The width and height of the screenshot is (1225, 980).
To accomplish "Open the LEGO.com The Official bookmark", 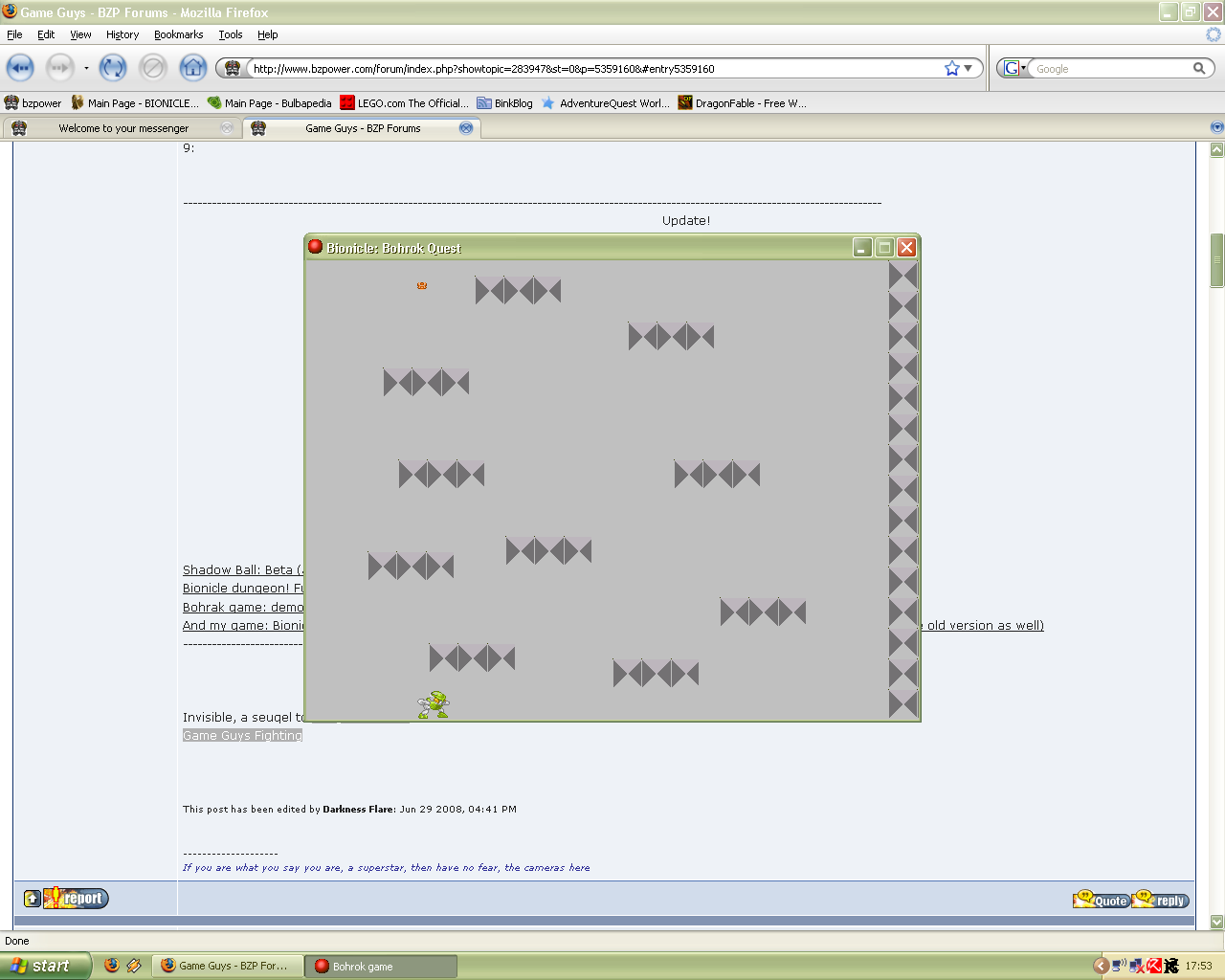I will (405, 103).
